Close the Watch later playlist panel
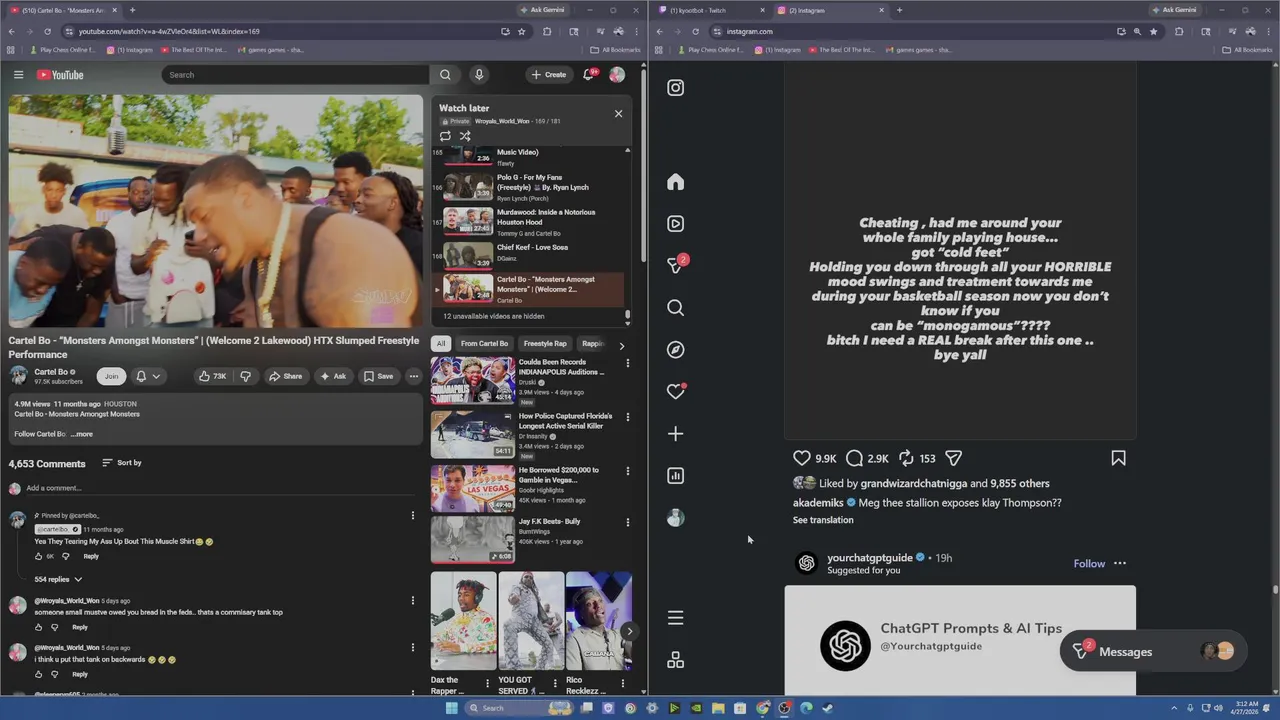The image size is (1280, 720). [x=618, y=113]
